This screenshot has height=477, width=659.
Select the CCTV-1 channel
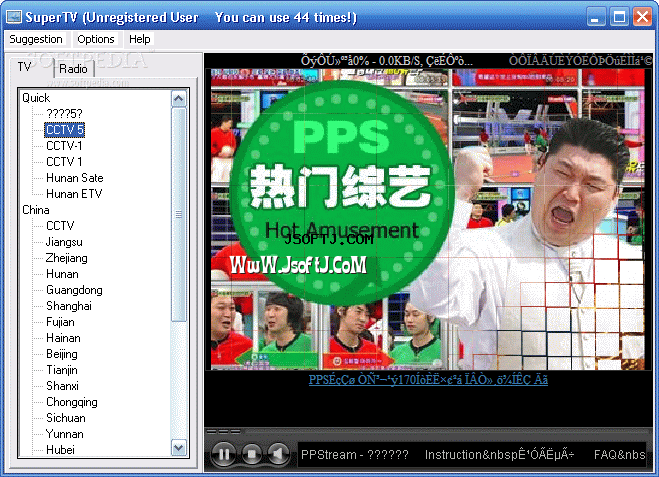pos(64,146)
